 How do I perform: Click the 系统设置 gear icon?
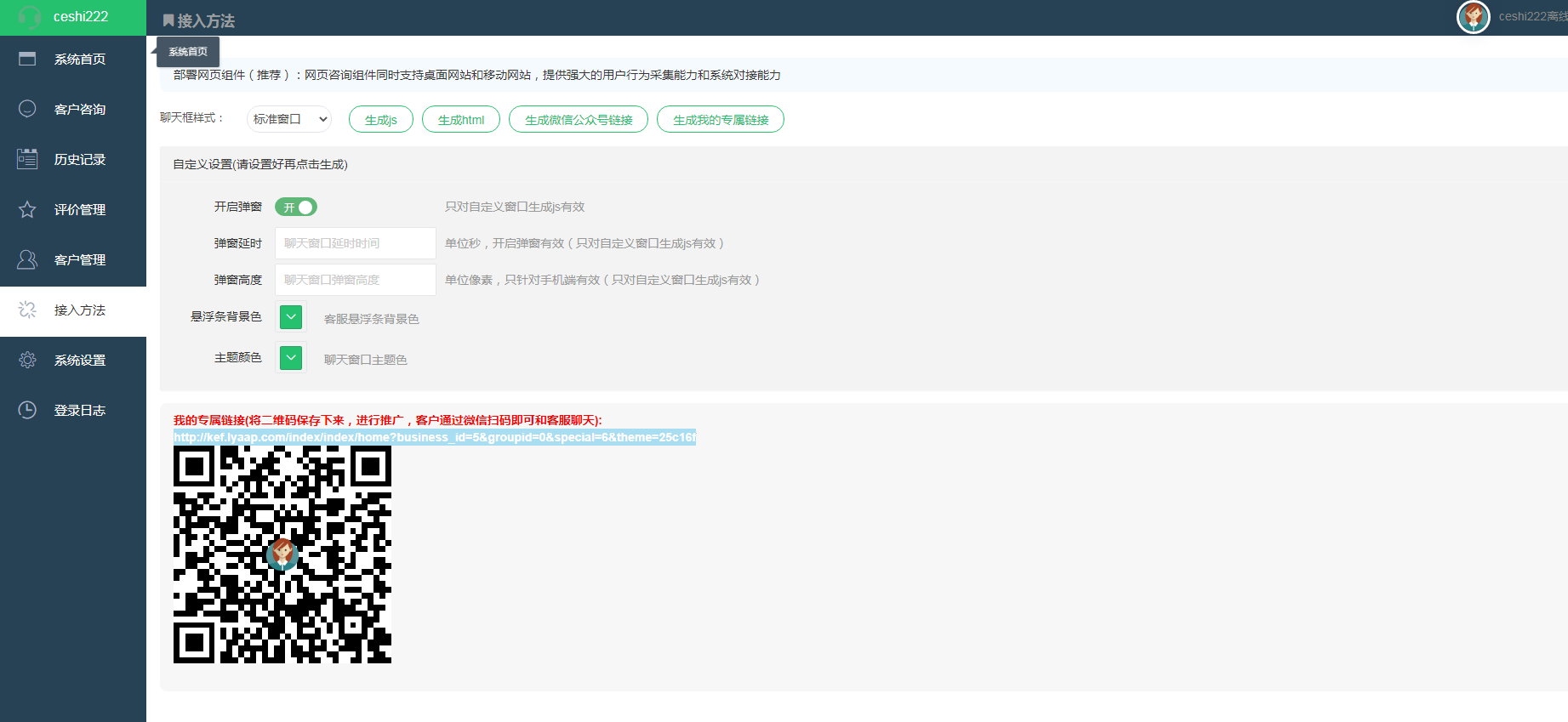[27, 360]
